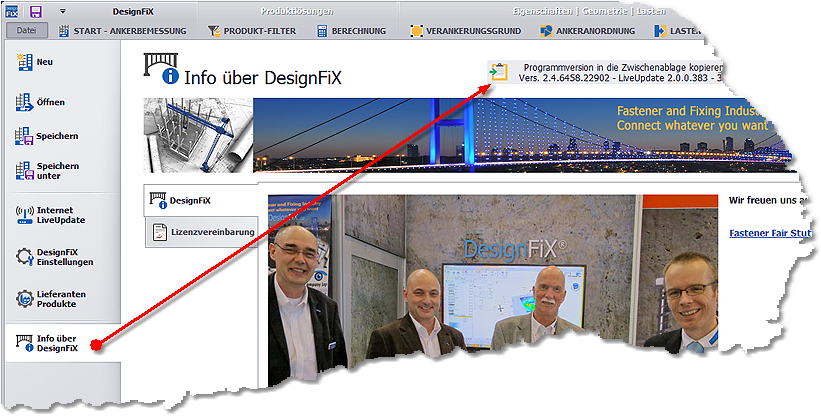
Task: Select the BERECHNUNG ribbon tab
Action: (352, 31)
